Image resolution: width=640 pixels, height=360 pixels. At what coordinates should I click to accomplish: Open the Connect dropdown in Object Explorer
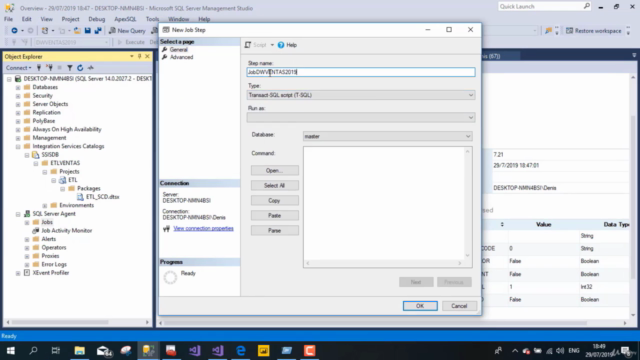click(18, 68)
